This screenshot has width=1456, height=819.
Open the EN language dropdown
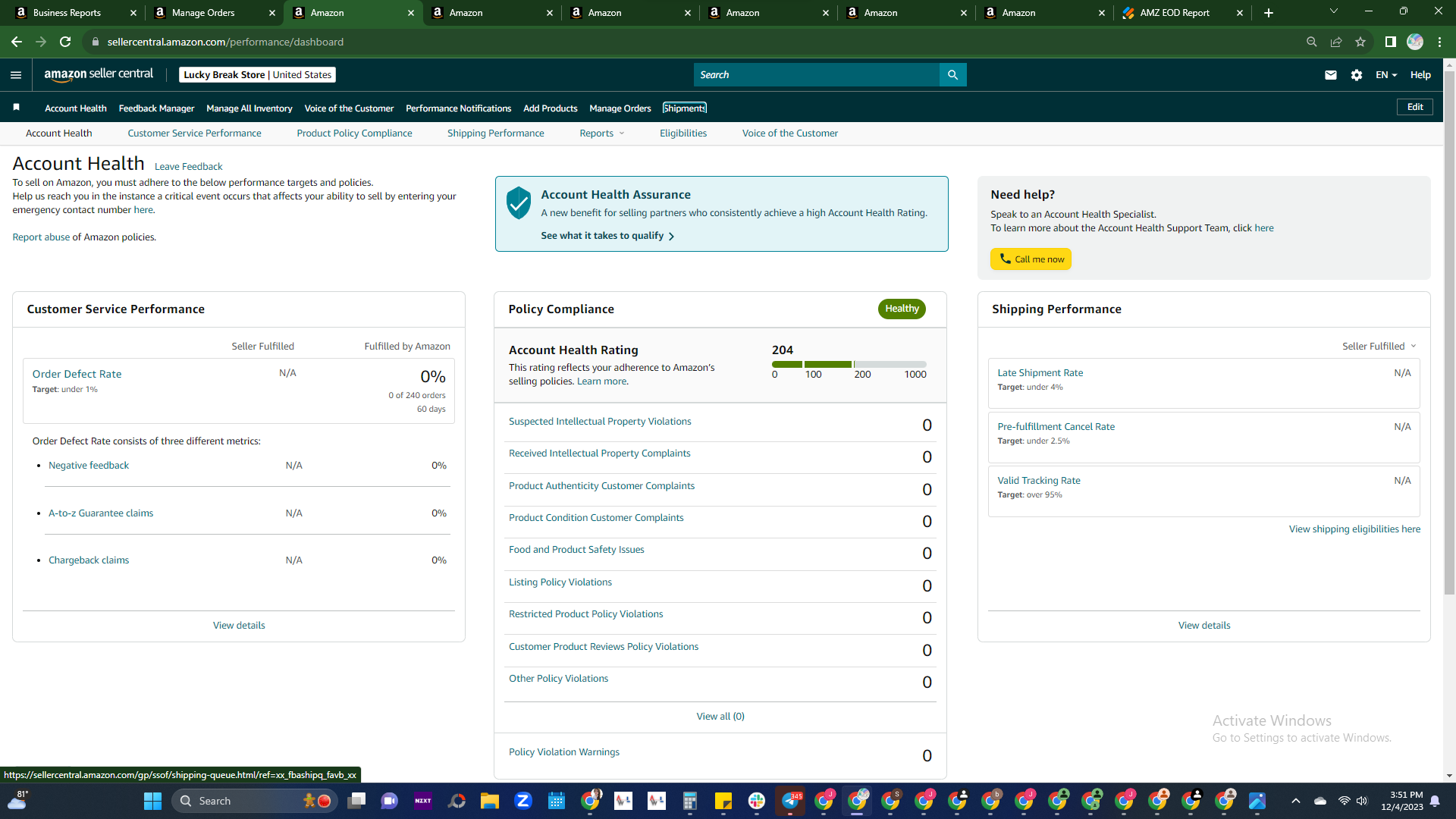point(1386,74)
